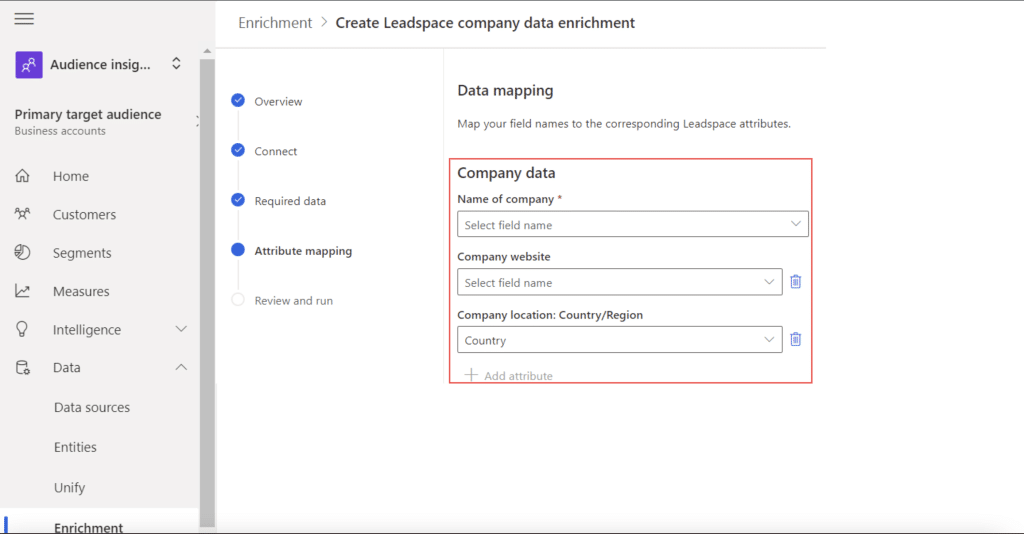This screenshot has height=534, width=1024.
Task: Open the hamburger navigation menu
Action: pos(24,19)
